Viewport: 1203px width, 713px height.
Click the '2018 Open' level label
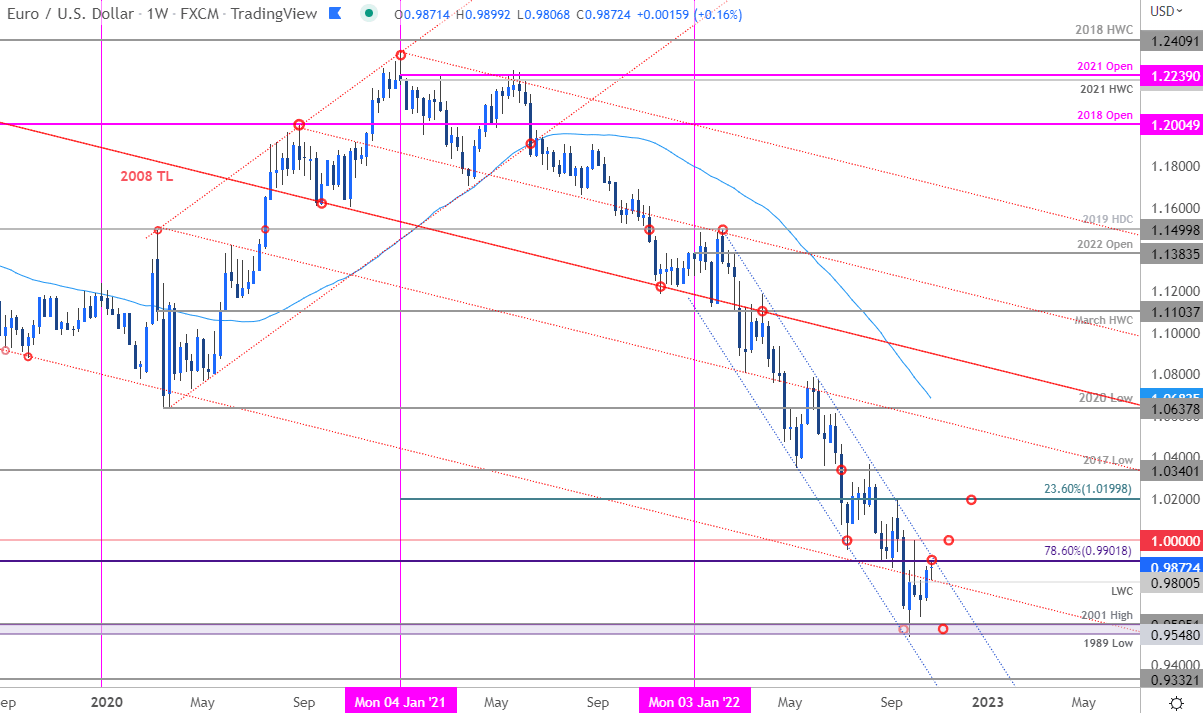[1106, 114]
